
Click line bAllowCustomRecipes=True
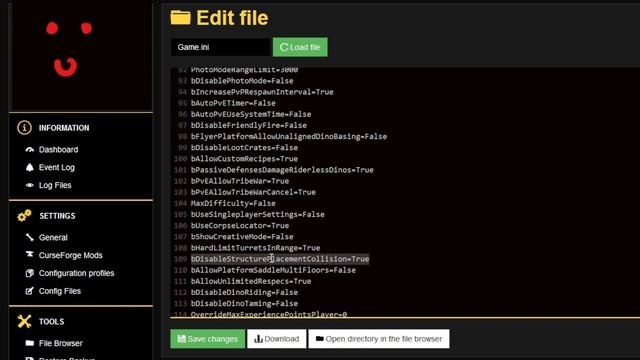point(244,159)
